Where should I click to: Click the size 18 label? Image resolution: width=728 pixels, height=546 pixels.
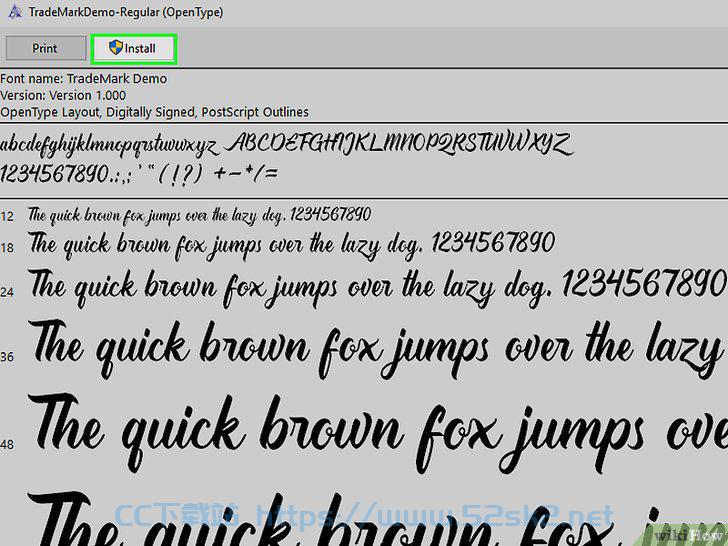point(7,248)
